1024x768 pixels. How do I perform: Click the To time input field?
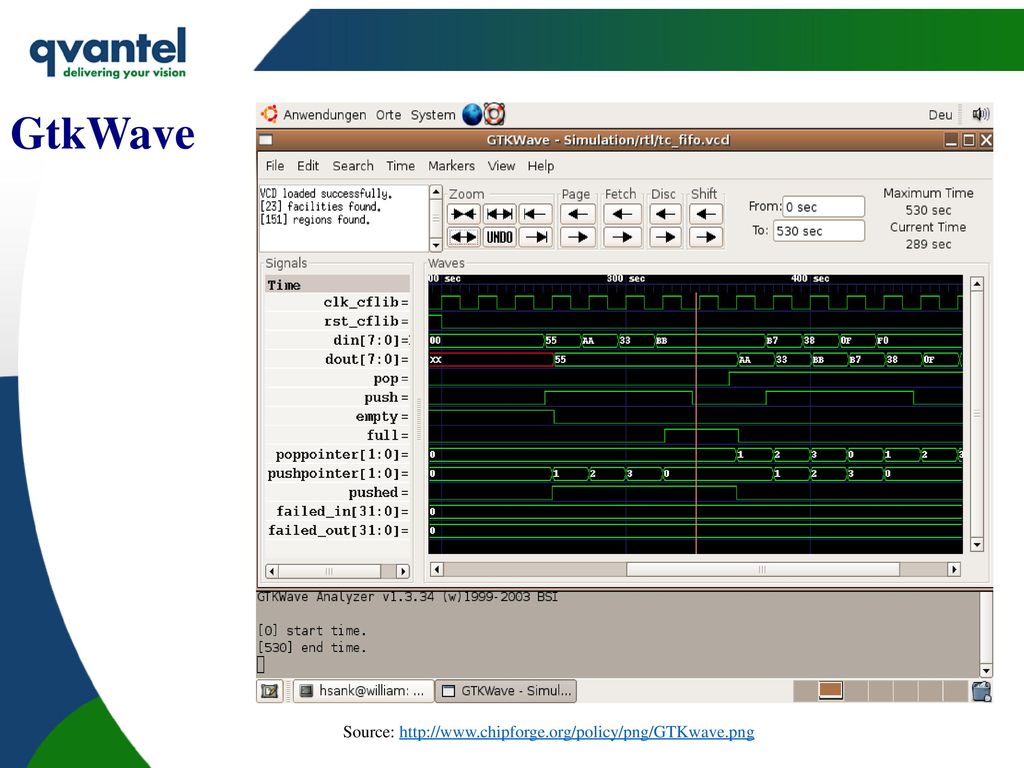(x=819, y=231)
